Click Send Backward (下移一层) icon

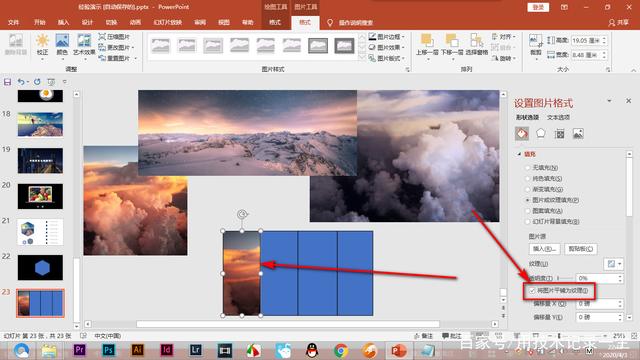pos(452,41)
